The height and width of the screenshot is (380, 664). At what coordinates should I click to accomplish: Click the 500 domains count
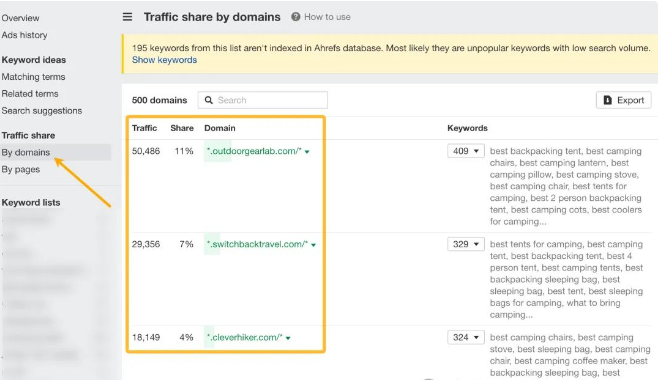159,100
